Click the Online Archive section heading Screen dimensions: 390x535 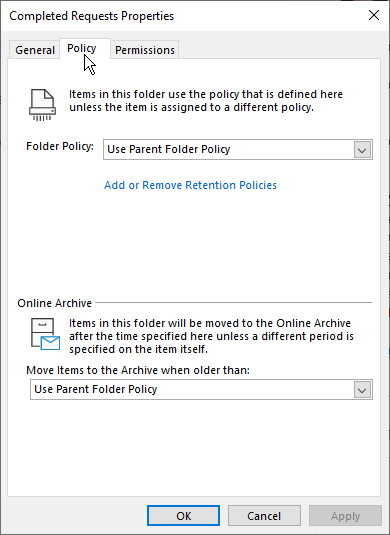pyautogui.click(x=55, y=303)
